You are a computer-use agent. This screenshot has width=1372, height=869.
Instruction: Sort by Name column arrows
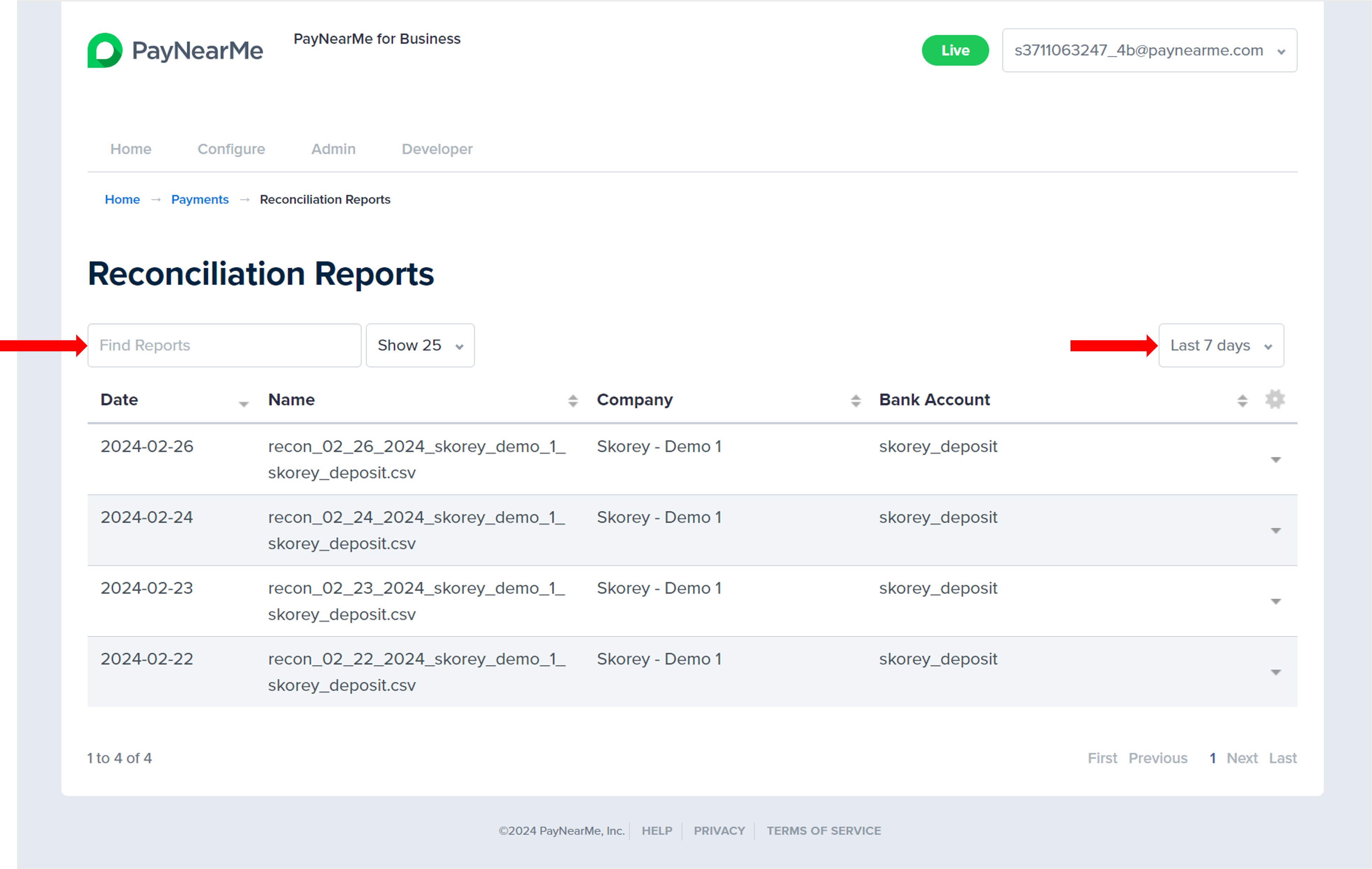tap(573, 401)
